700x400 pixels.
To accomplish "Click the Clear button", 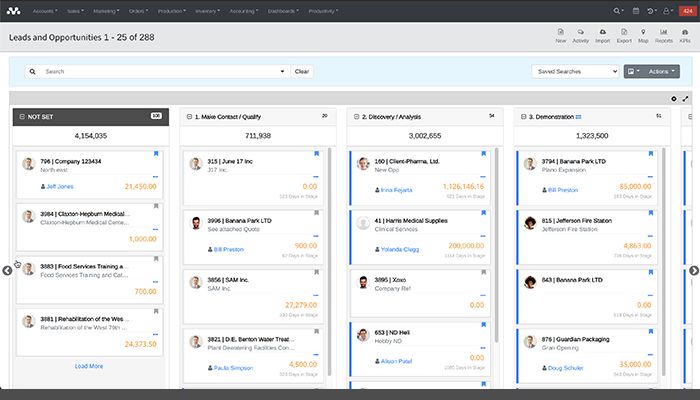I will coord(302,71).
